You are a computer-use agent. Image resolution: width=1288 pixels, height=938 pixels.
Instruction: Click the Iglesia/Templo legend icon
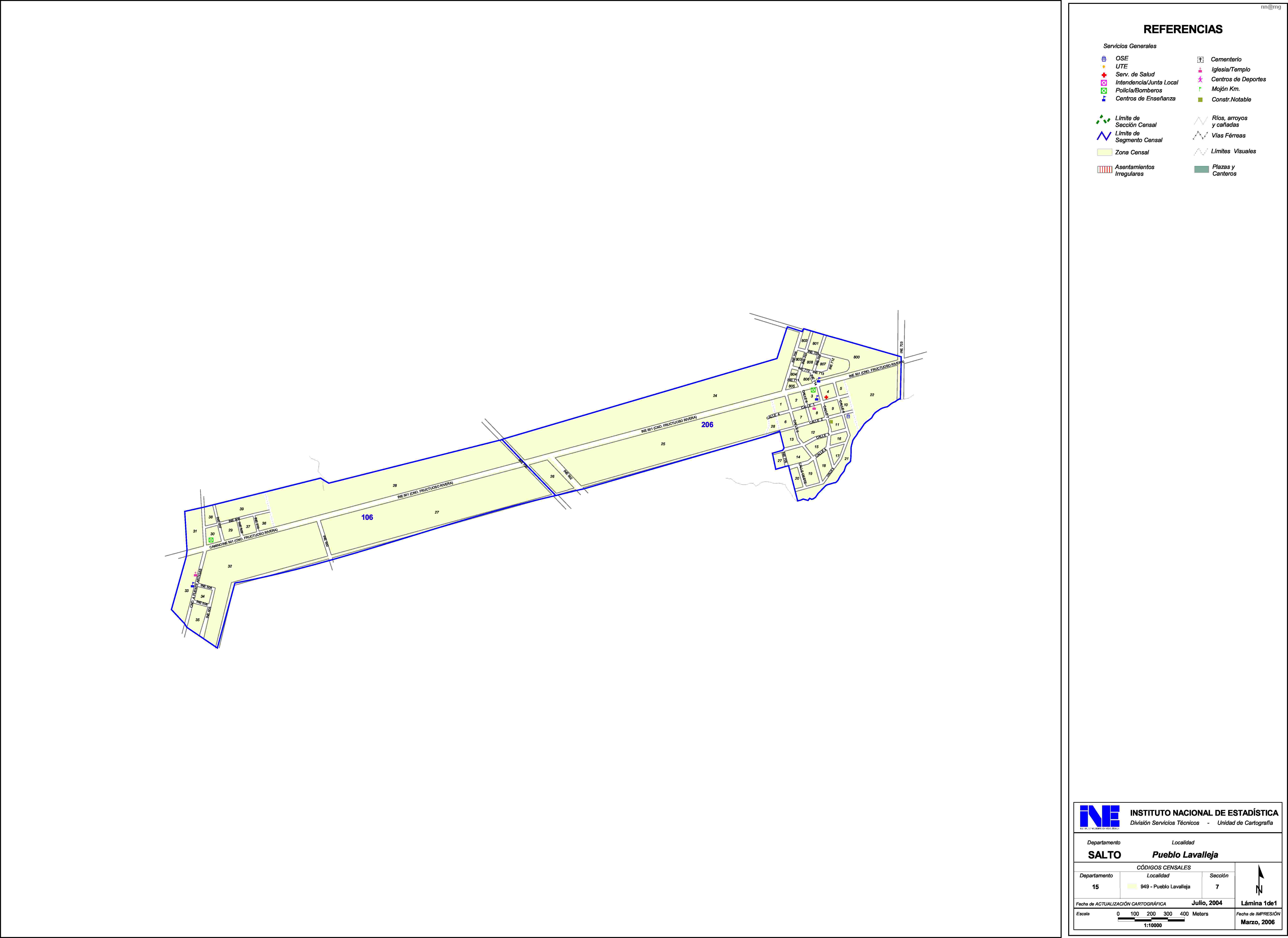pyautogui.click(x=1200, y=70)
